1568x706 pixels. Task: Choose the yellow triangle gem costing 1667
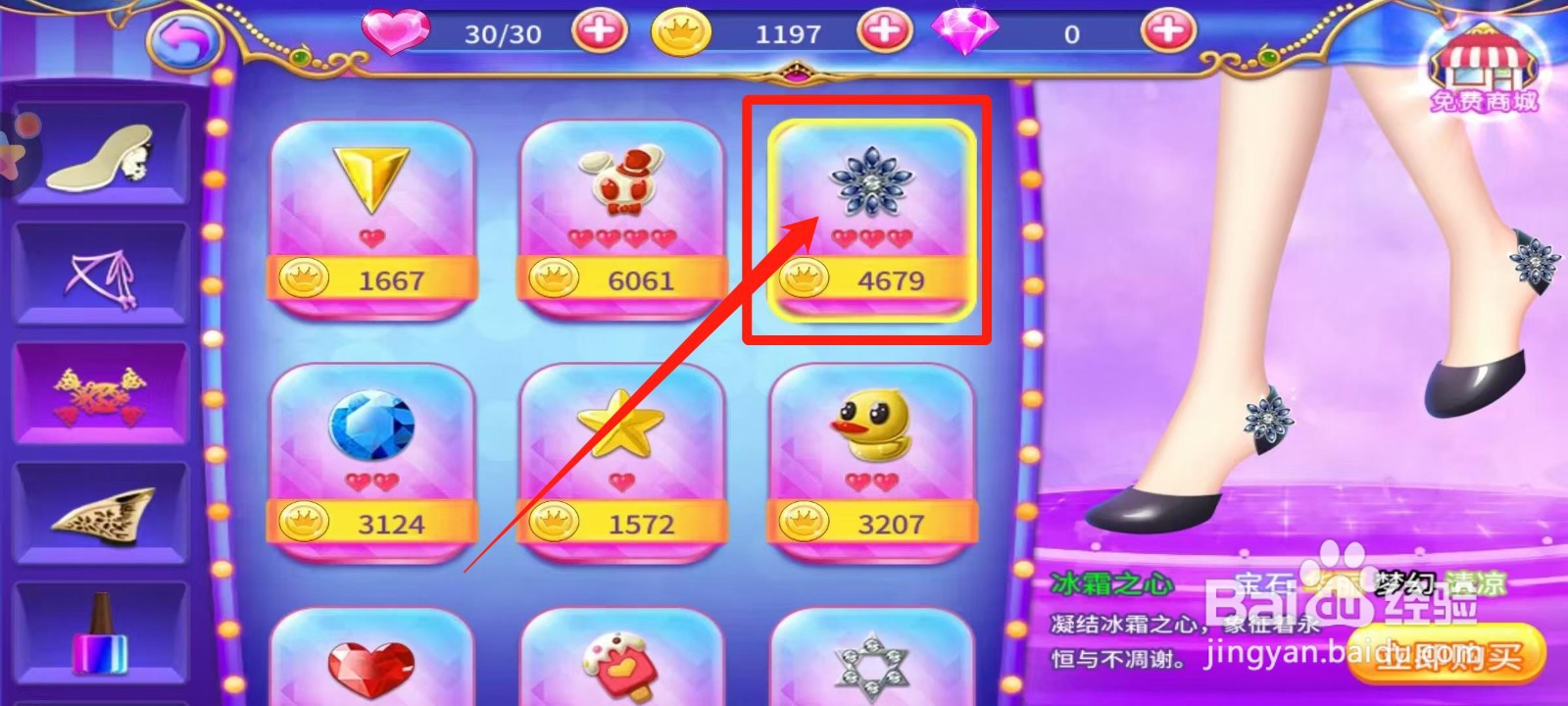(372, 219)
